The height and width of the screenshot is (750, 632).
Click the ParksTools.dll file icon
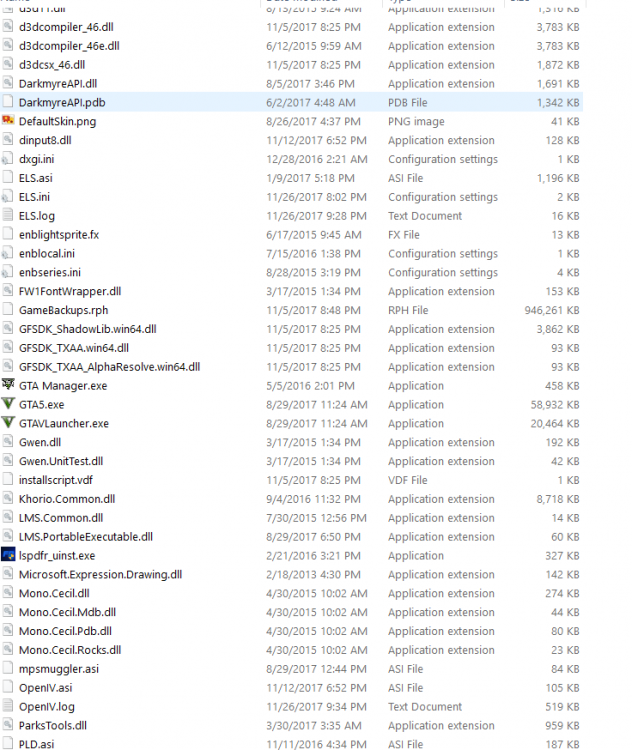8,725
